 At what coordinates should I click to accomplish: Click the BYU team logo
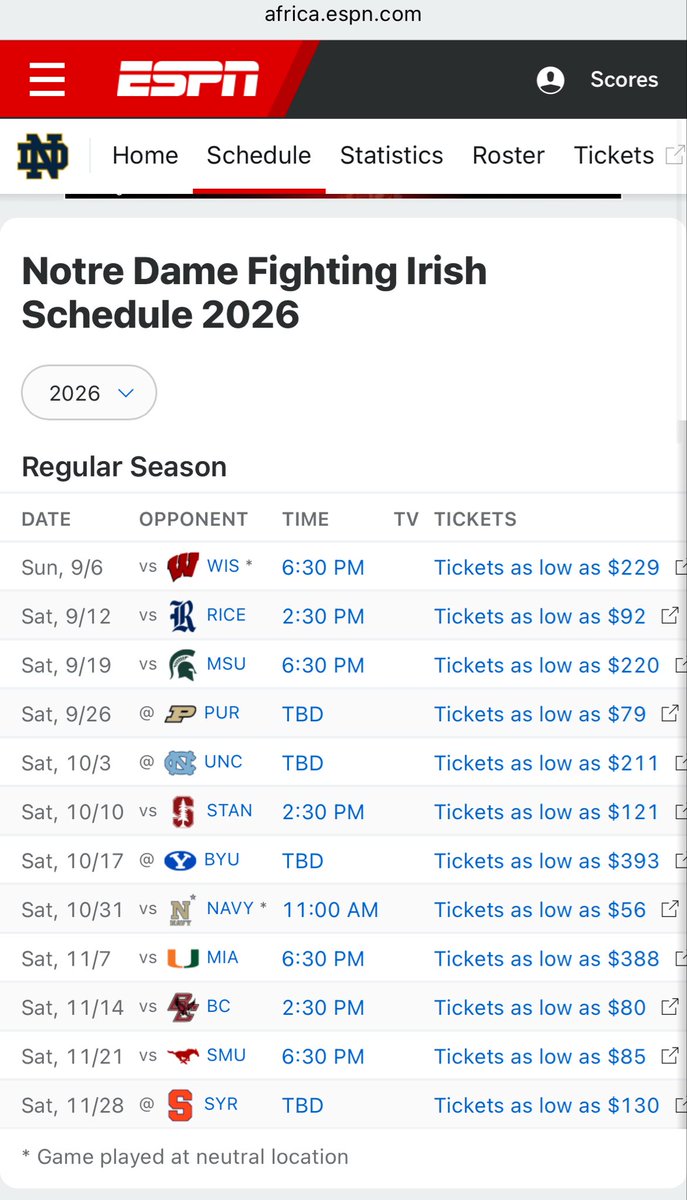(181, 860)
